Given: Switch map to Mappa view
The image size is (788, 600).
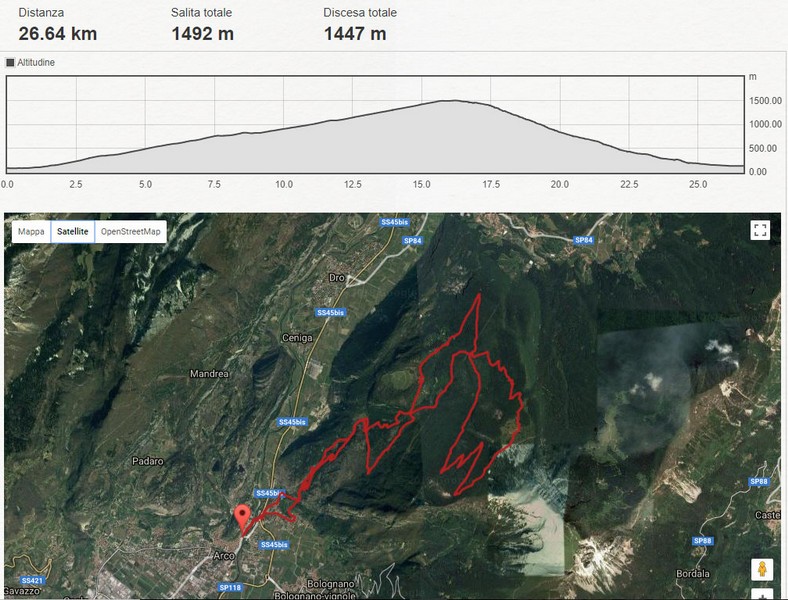Looking at the screenshot, I should 31,232.
